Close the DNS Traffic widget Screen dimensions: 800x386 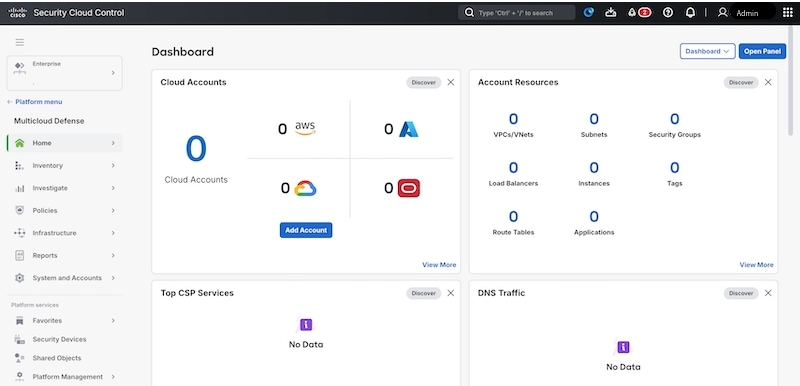pyautogui.click(x=768, y=293)
